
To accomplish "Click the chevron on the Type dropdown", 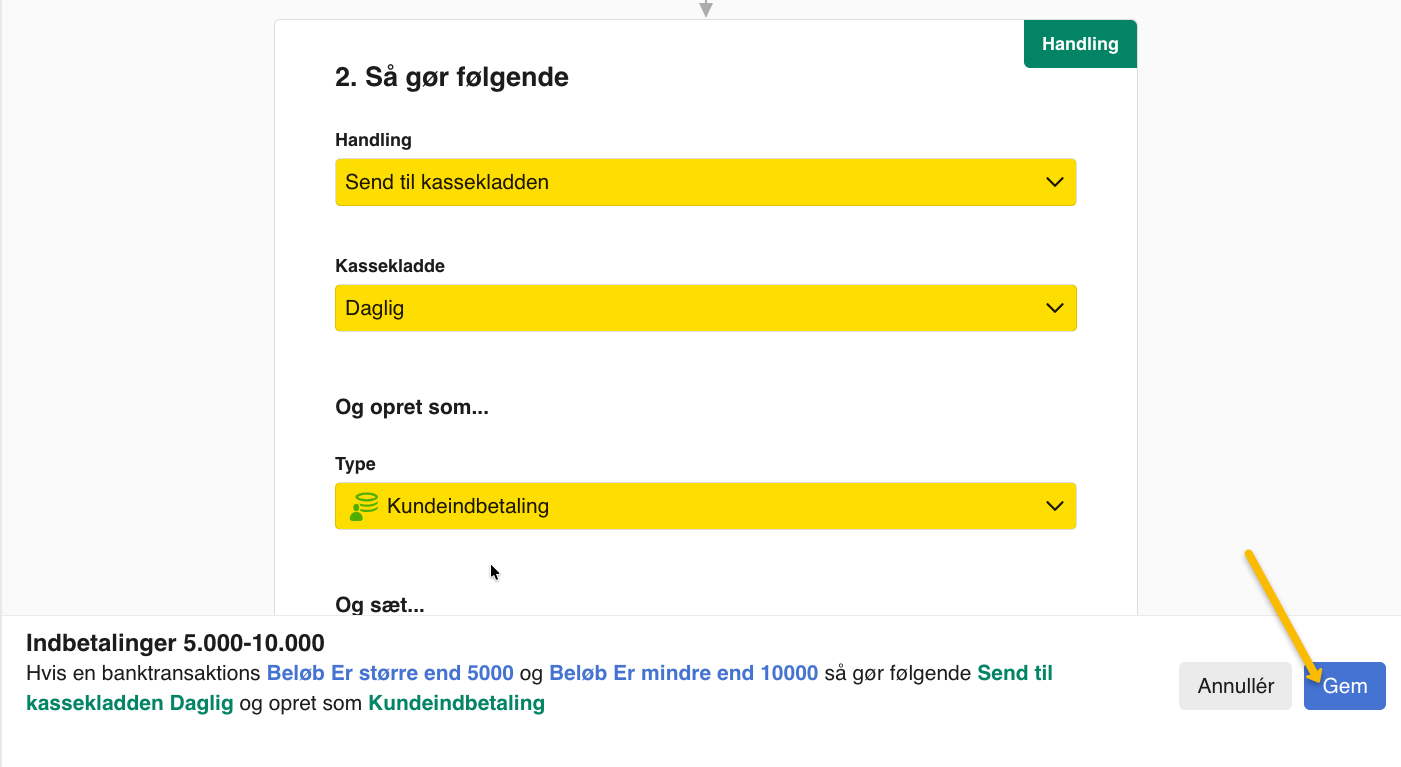I will 1054,506.
